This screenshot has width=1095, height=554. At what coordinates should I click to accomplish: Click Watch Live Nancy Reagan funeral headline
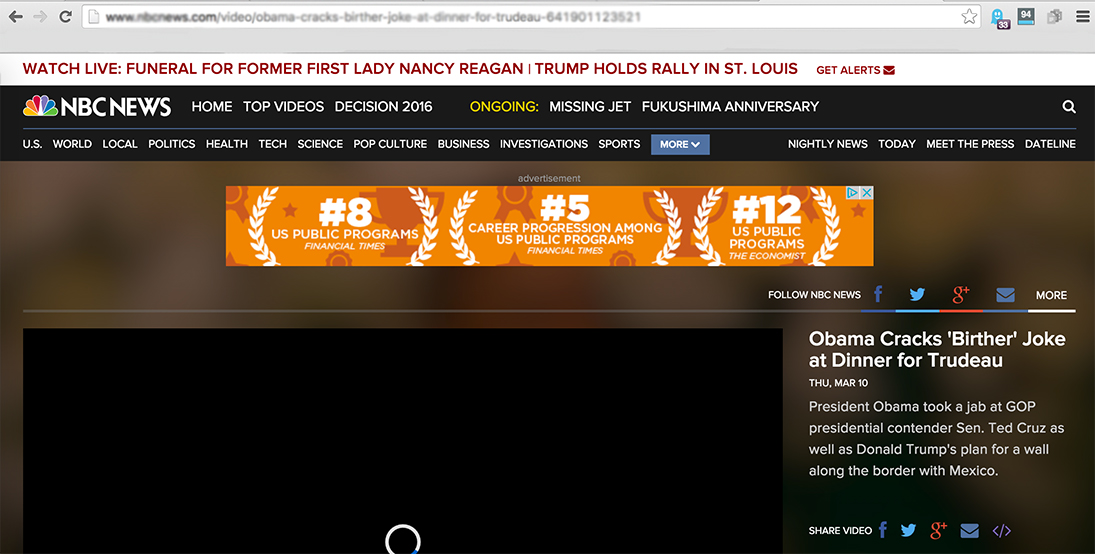(273, 68)
